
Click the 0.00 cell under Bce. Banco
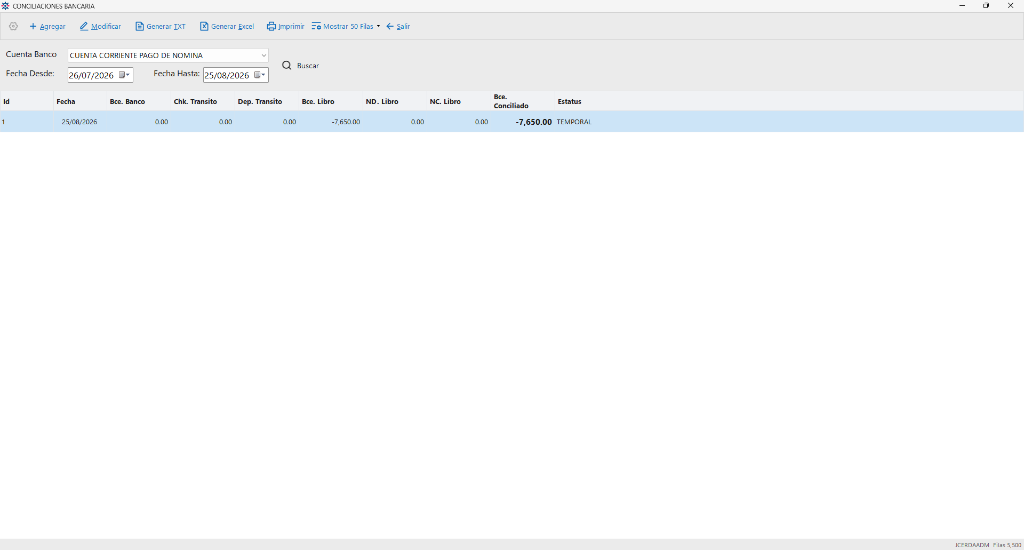[139, 121]
